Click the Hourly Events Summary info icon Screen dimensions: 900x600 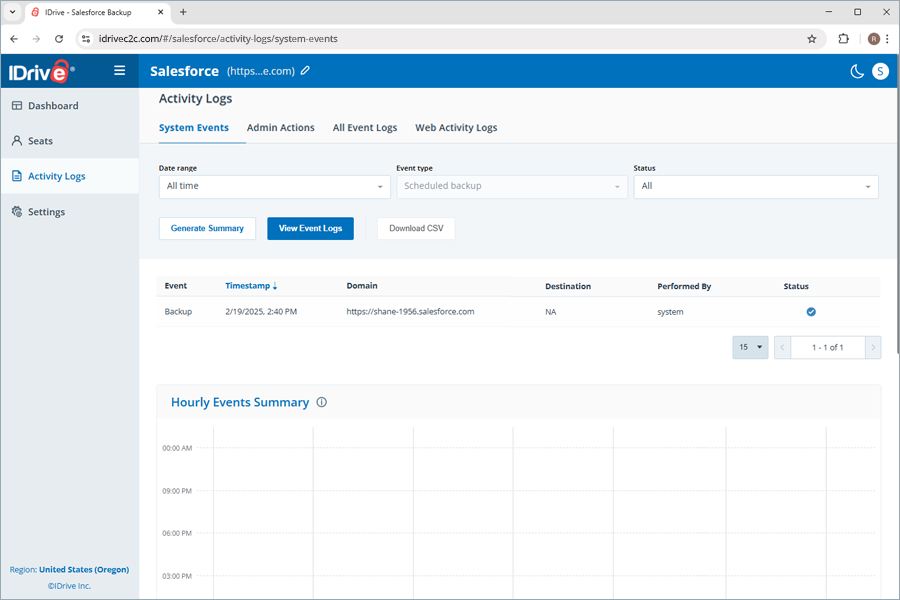(322, 403)
